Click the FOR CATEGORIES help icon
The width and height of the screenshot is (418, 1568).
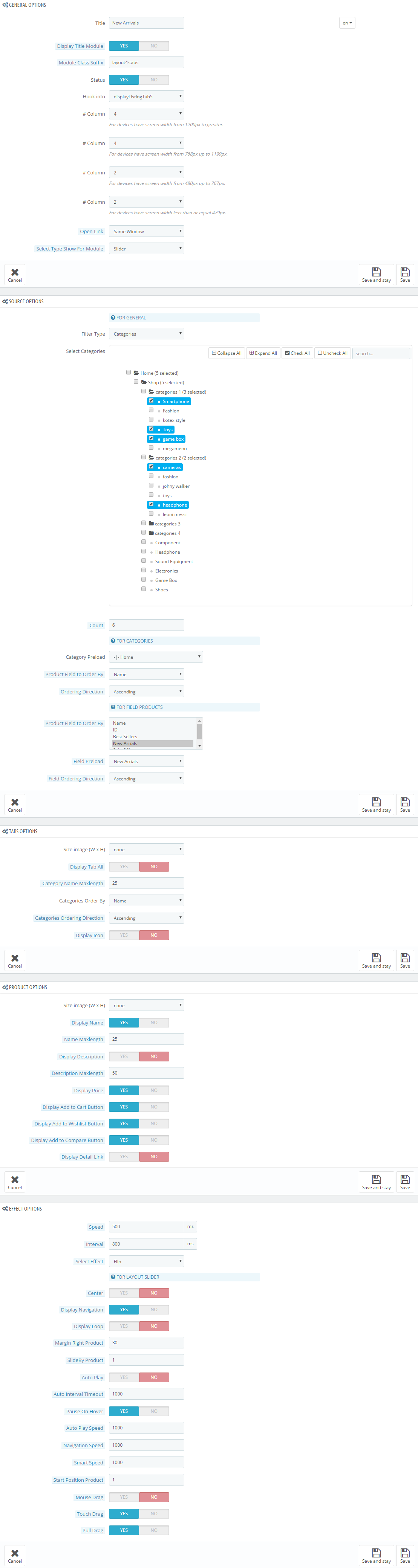click(x=113, y=641)
